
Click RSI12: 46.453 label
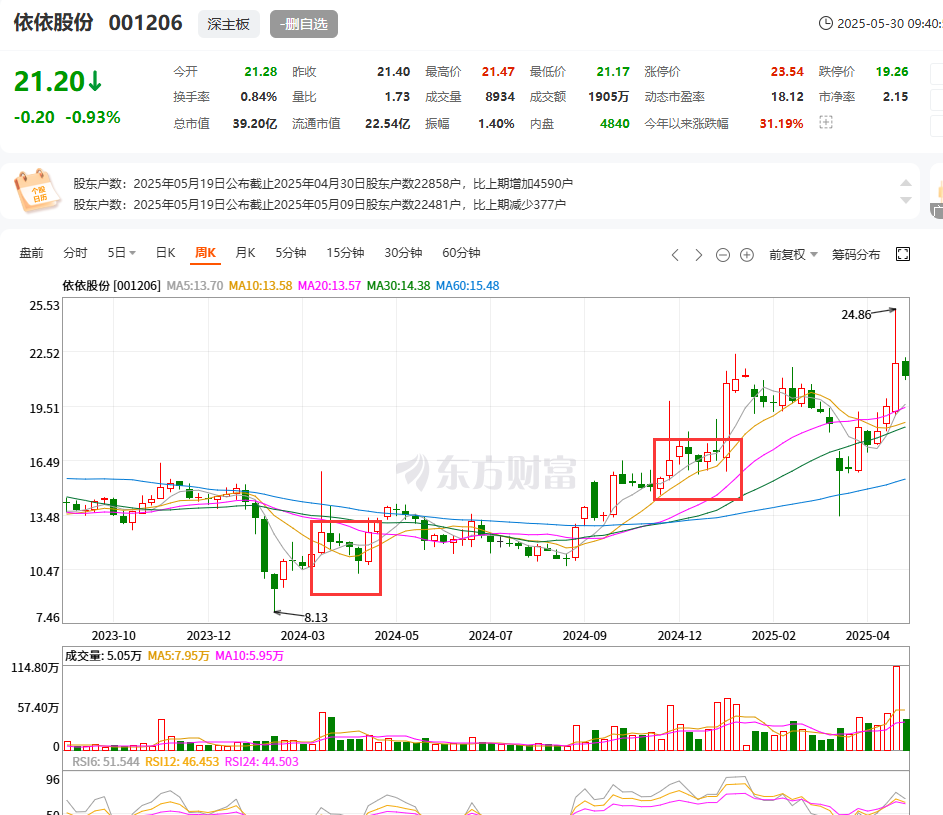pos(182,761)
